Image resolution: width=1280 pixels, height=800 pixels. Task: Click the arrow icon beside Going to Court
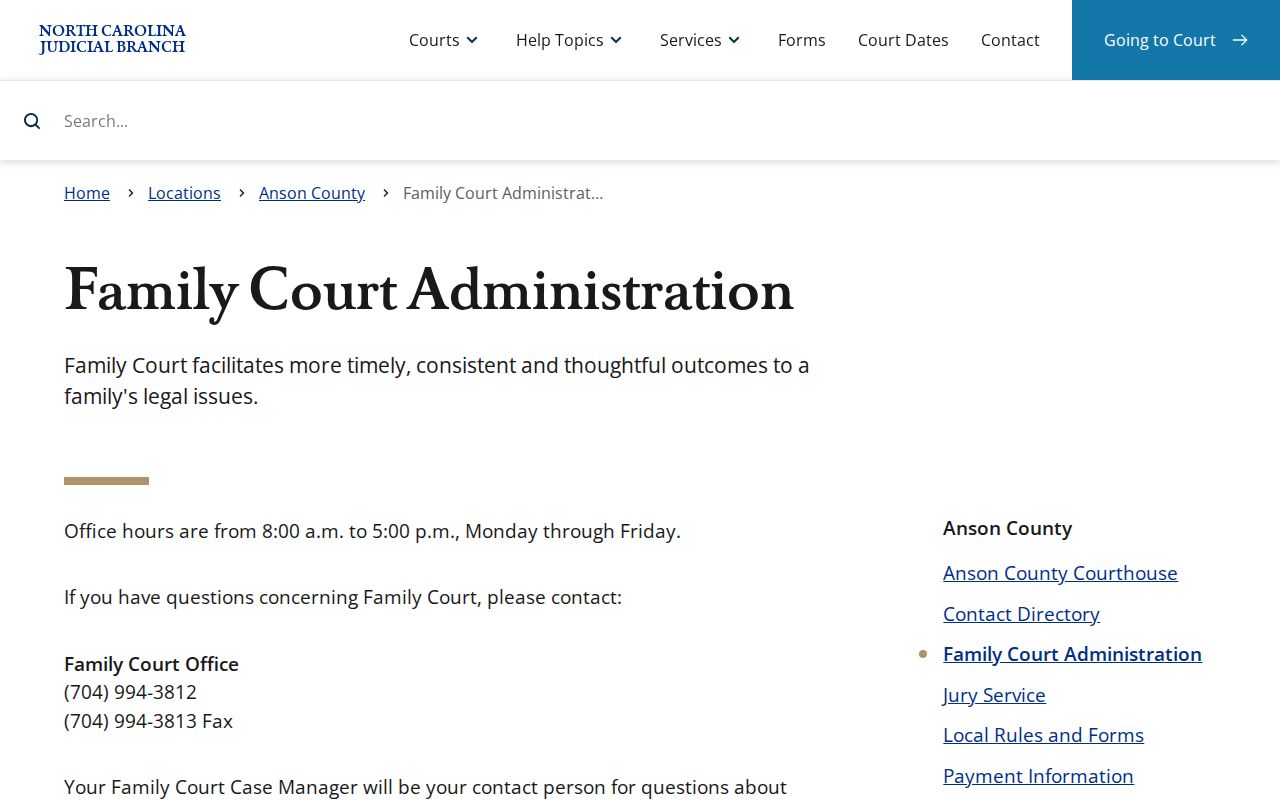(1240, 40)
